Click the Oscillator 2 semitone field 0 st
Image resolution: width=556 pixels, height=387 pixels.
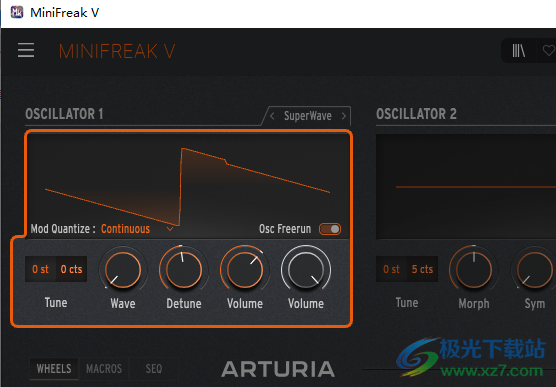[x=391, y=269]
